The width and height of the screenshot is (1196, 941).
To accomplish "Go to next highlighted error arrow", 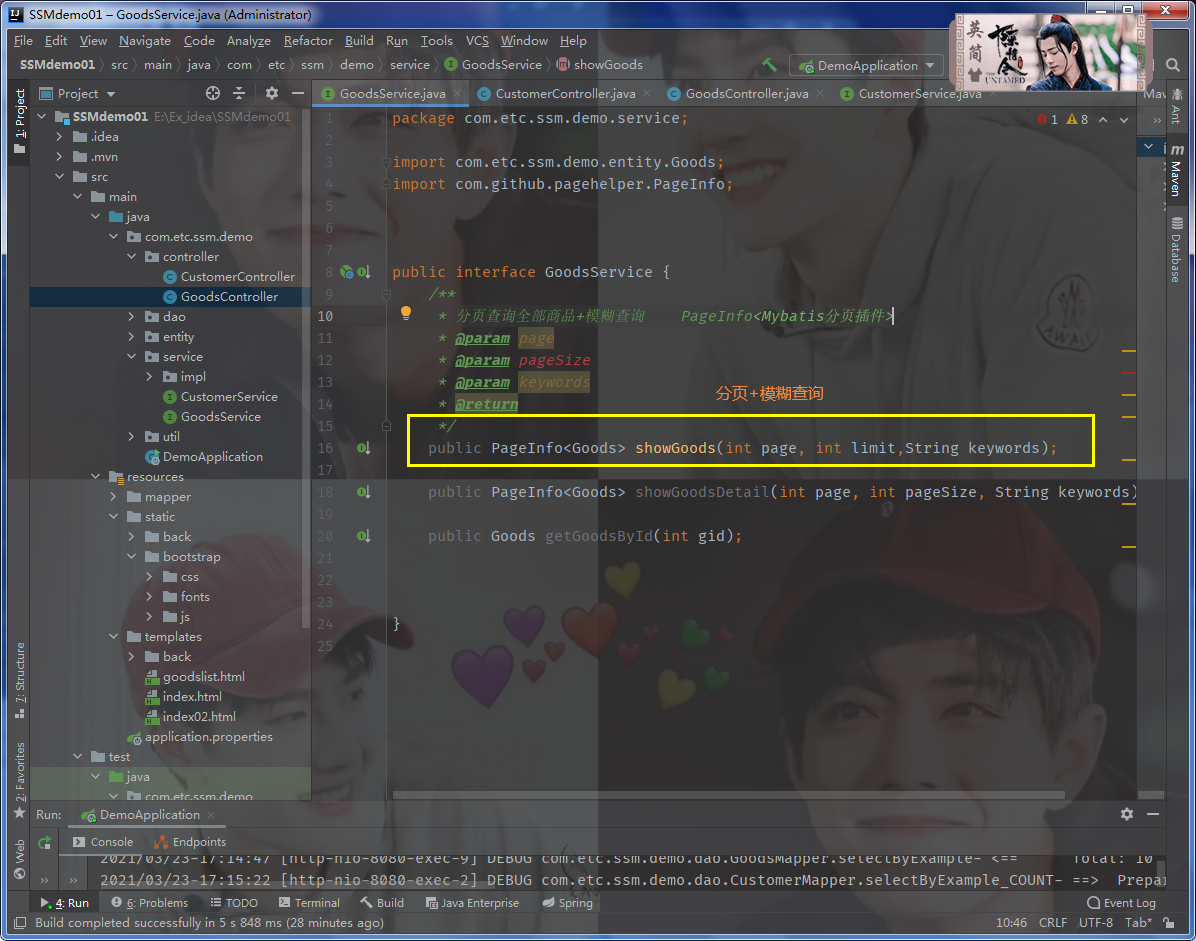I will coord(1124,120).
